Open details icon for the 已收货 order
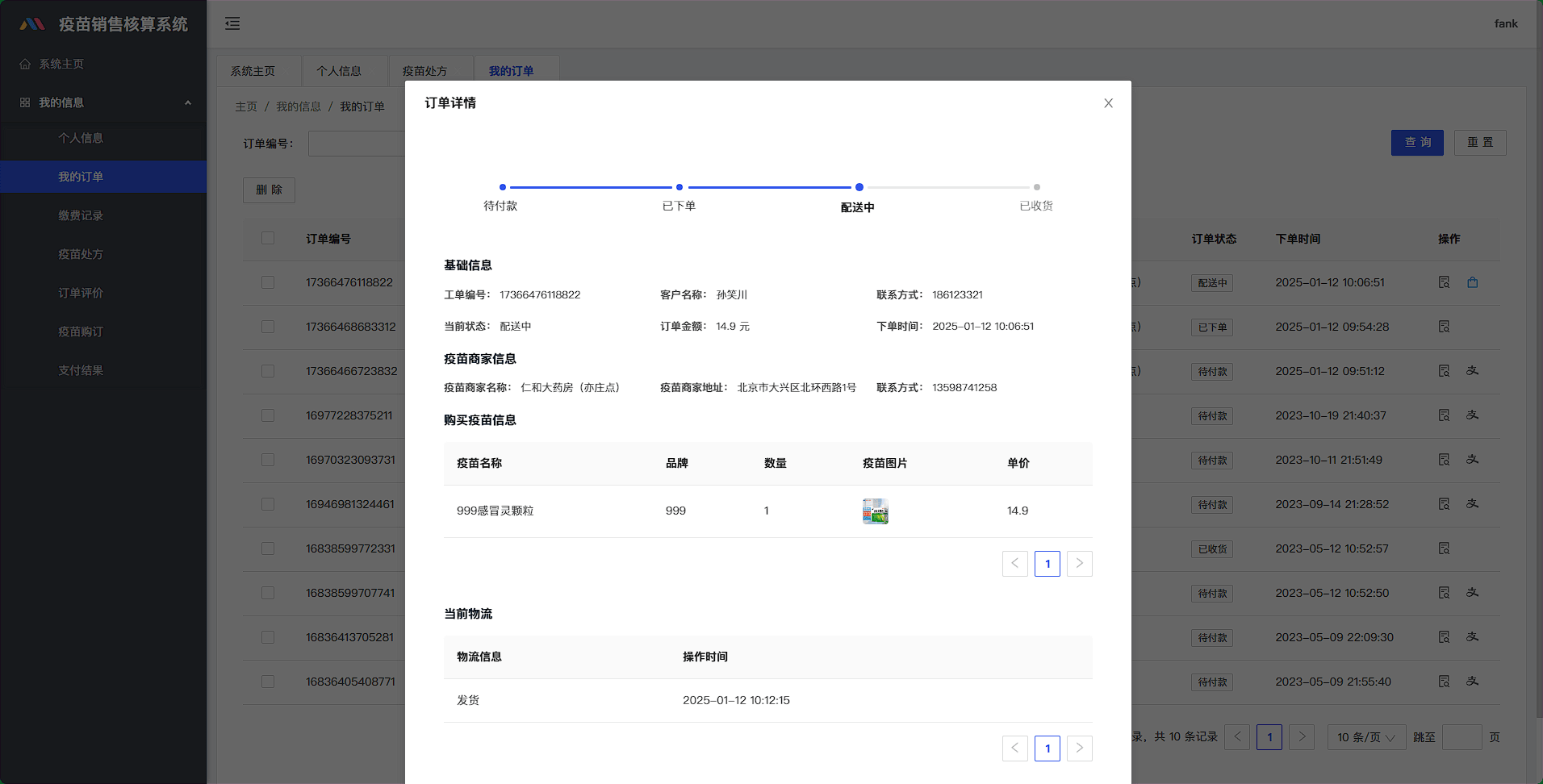The image size is (1543, 784). point(1444,548)
